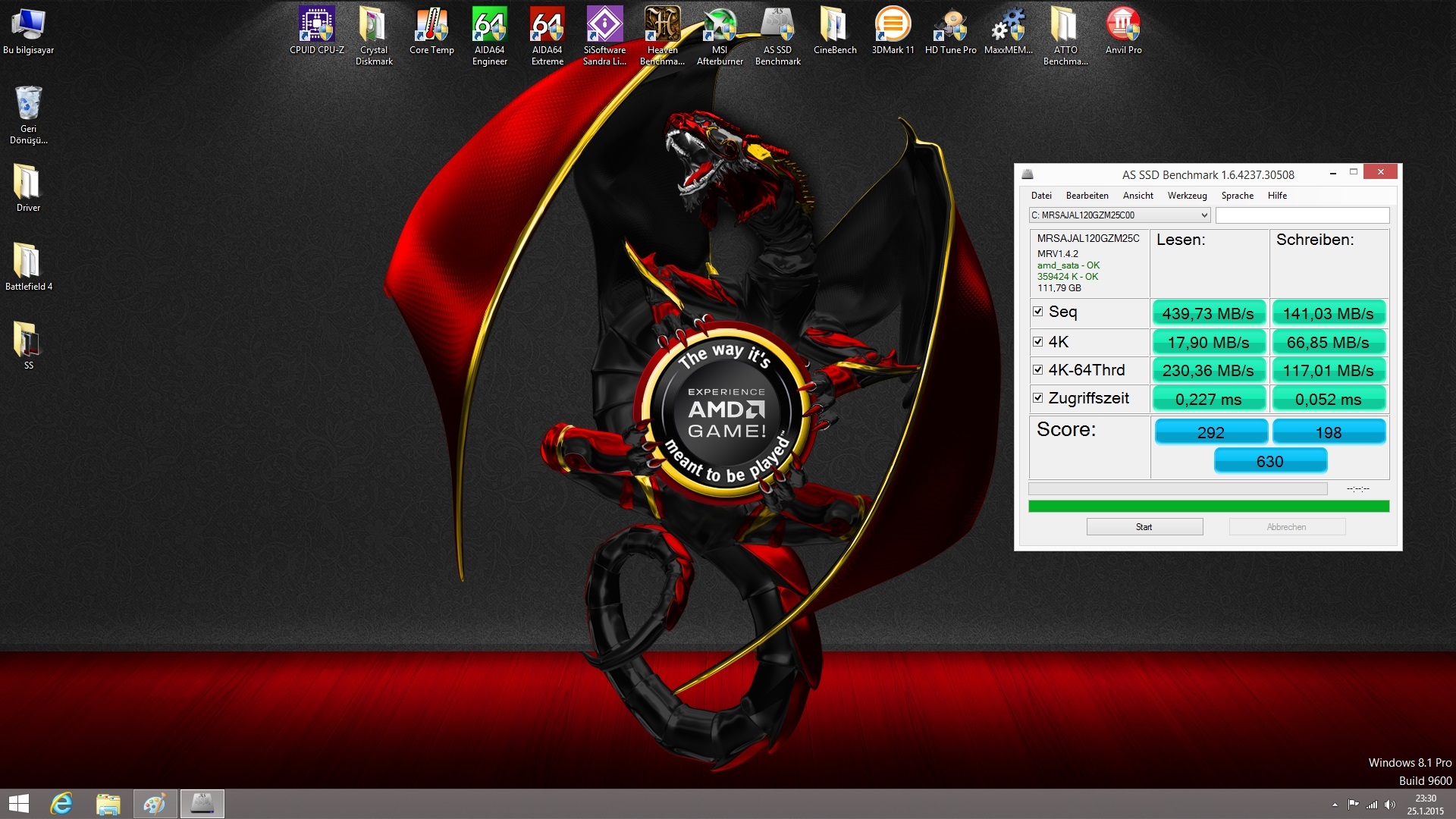Launch AIDA64 Extreme shortcut

coord(547,36)
